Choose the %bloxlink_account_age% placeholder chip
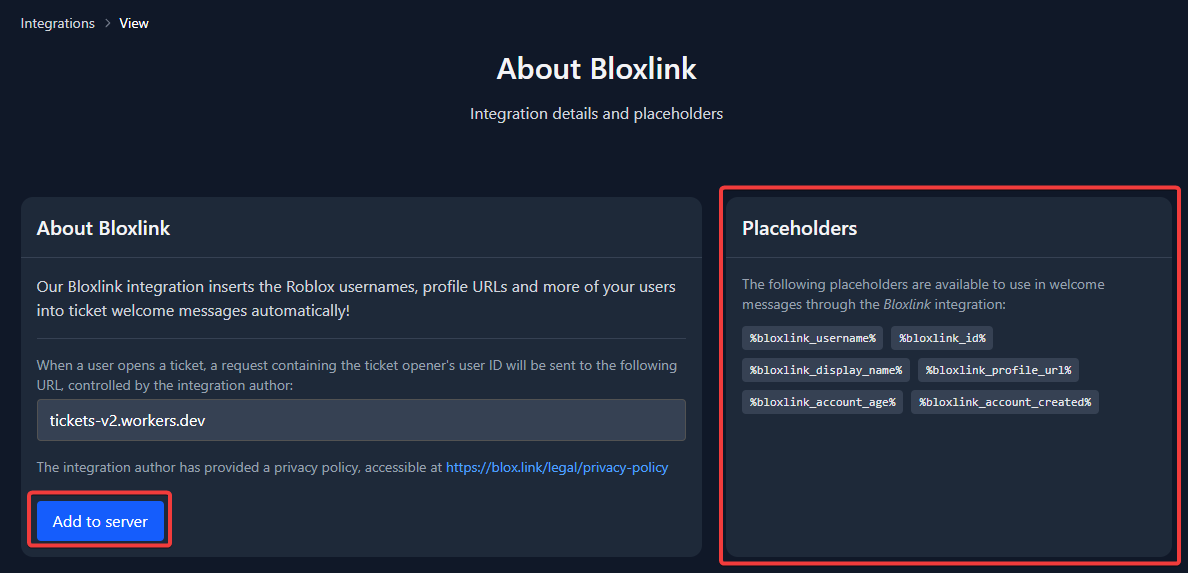 click(x=823, y=402)
